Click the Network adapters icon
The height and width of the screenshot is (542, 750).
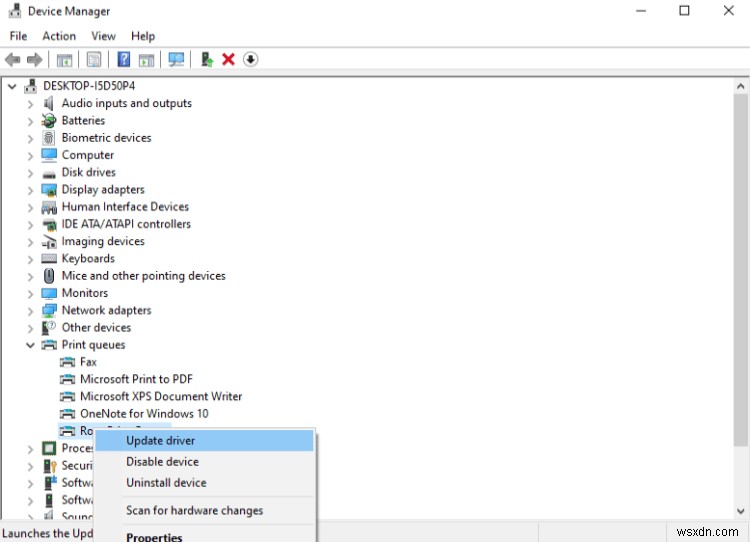(49, 311)
